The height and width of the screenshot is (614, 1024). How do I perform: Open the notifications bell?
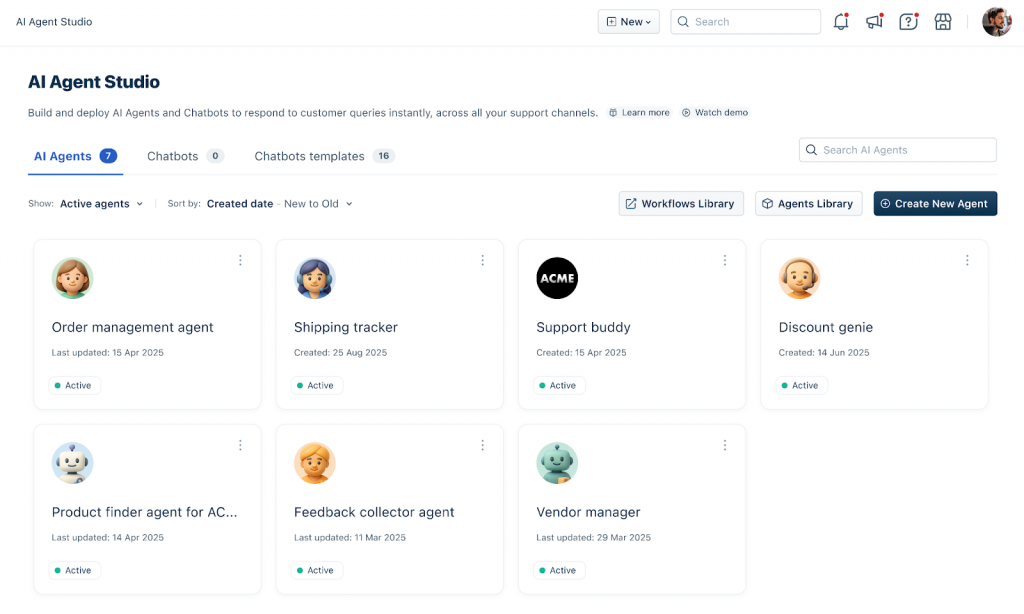tap(841, 21)
